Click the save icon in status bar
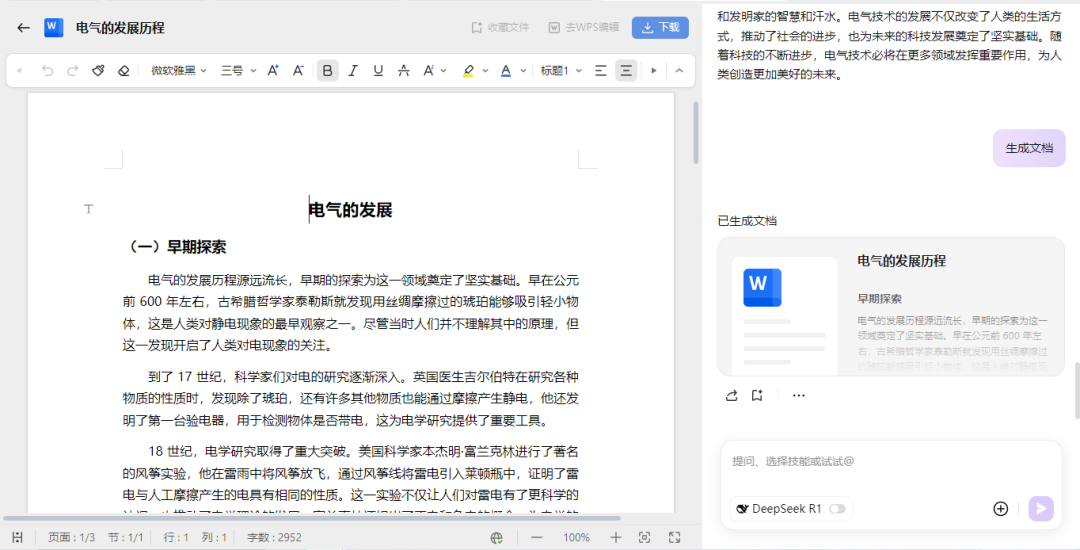1080x550 pixels. [17, 538]
